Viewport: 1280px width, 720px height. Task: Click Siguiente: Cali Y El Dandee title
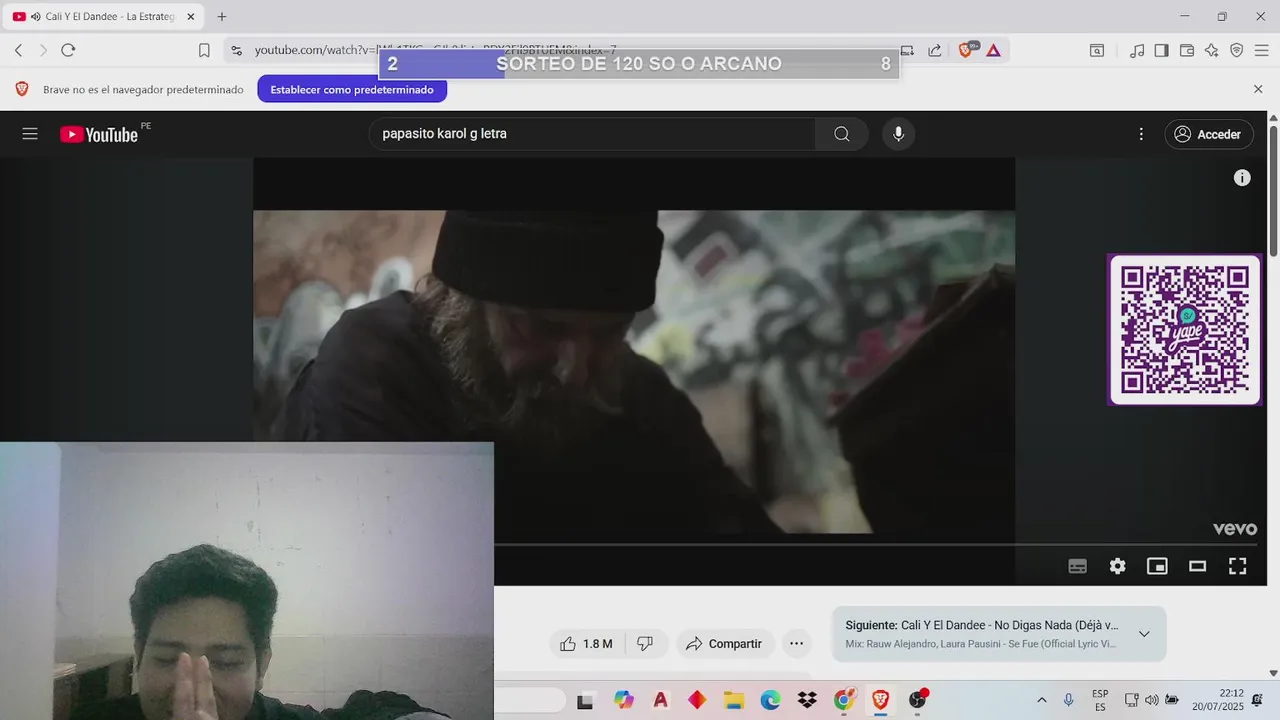point(982,625)
